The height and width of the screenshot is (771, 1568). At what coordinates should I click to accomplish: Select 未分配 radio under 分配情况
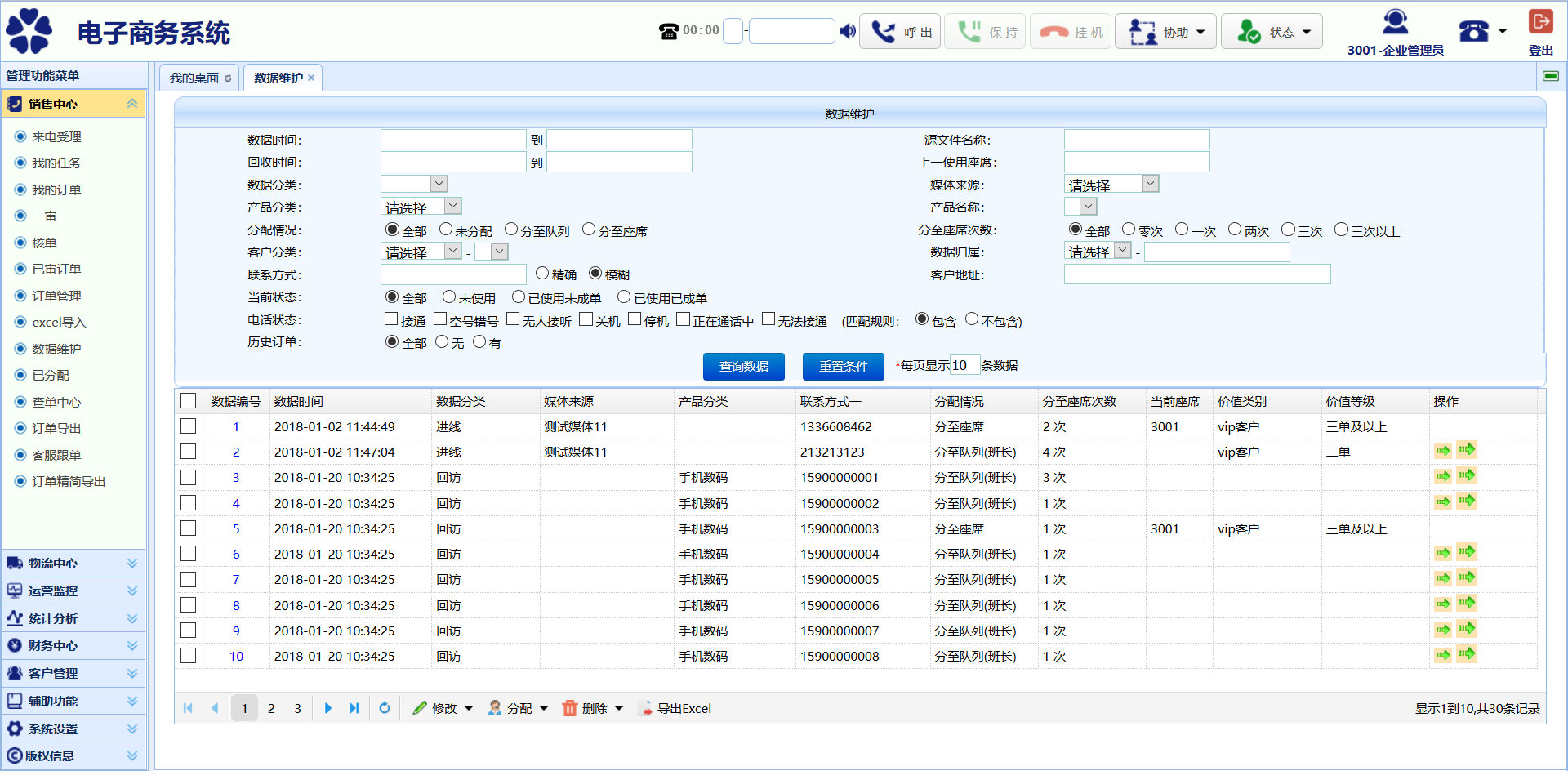[446, 230]
